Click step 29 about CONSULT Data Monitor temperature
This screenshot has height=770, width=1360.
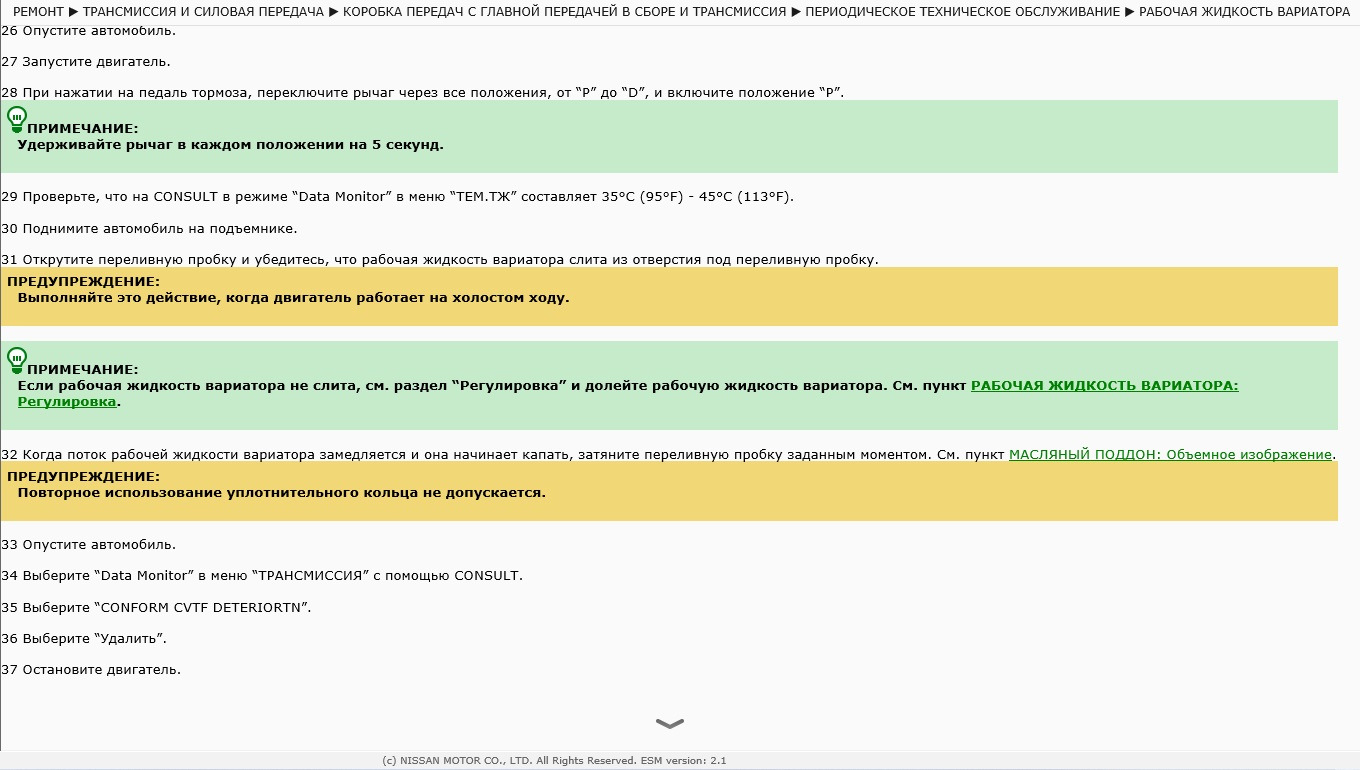[397, 197]
